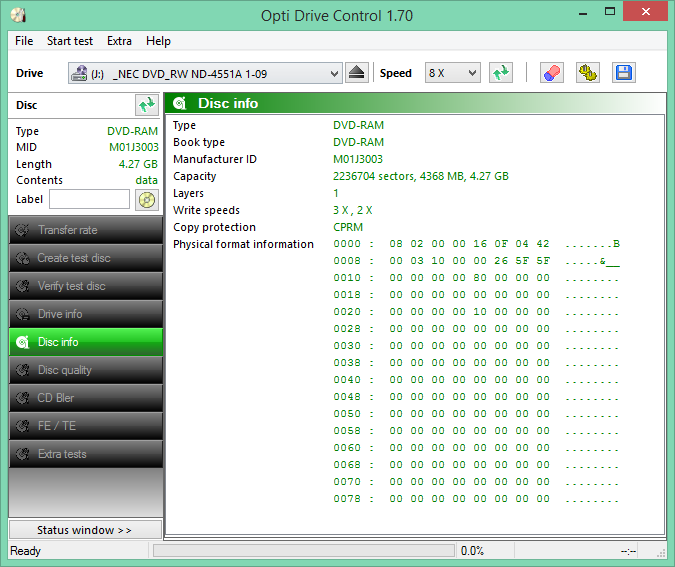The height and width of the screenshot is (567, 675).
Task: Click the Contents value data
Action: click(146, 180)
